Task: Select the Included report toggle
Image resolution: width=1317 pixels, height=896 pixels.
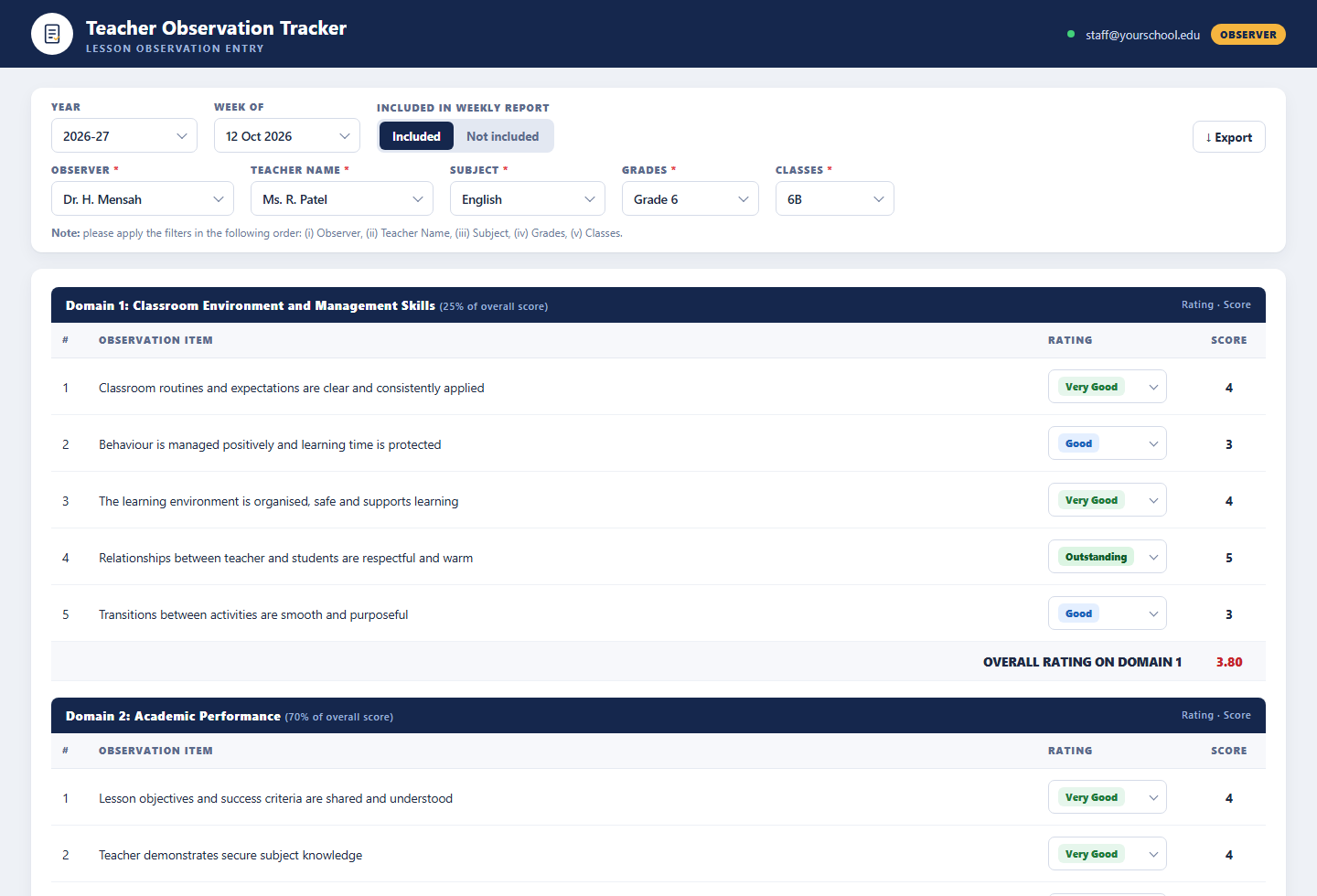Action: coord(416,136)
